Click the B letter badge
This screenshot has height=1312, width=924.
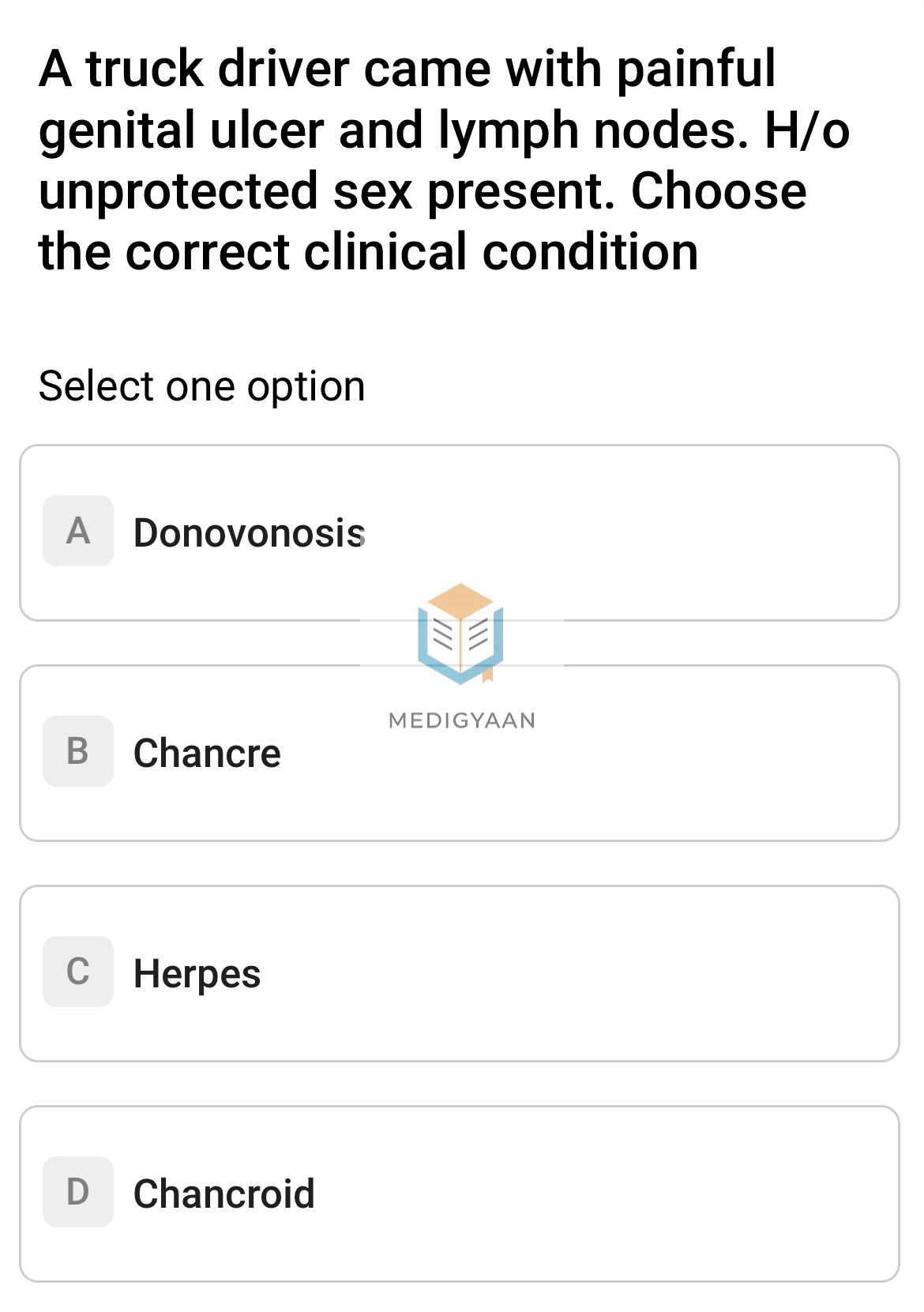tap(77, 751)
